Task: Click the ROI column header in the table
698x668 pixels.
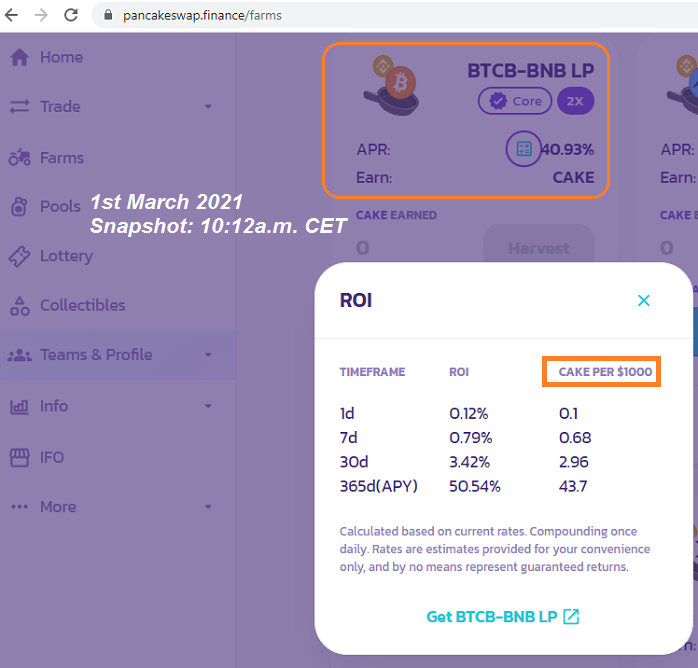Action: pyautogui.click(x=459, y=372)
